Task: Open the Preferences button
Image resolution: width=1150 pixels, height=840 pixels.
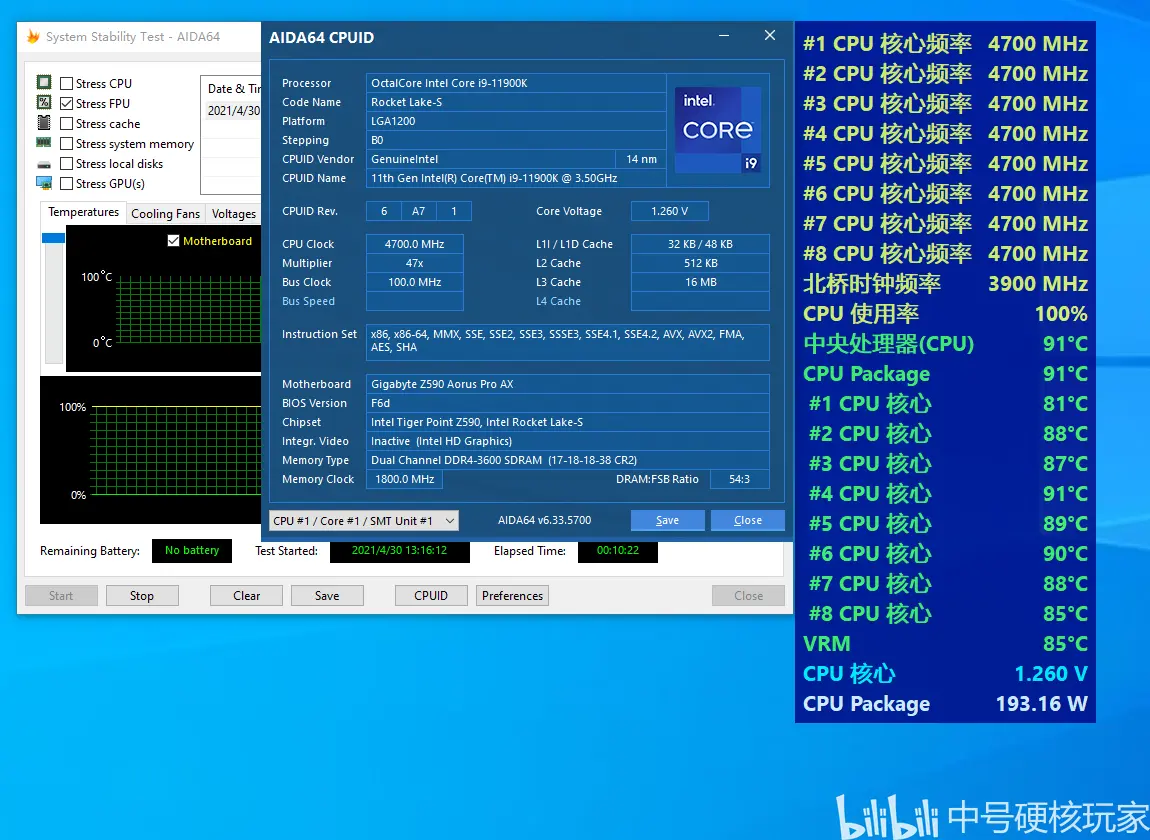Action: [x=513, y=596]
